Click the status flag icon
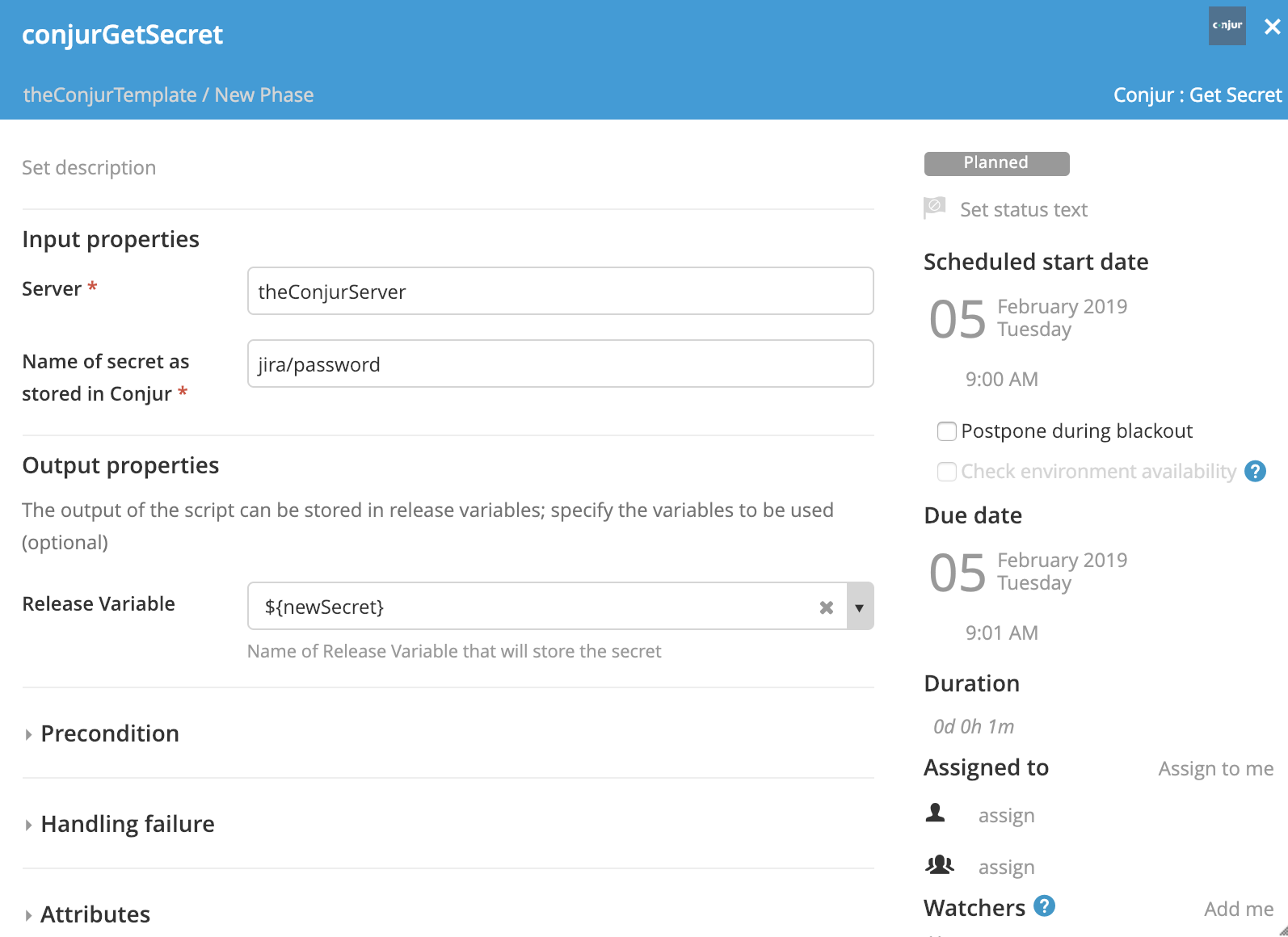Viewport: 1288px width, 937px height. 935,208
